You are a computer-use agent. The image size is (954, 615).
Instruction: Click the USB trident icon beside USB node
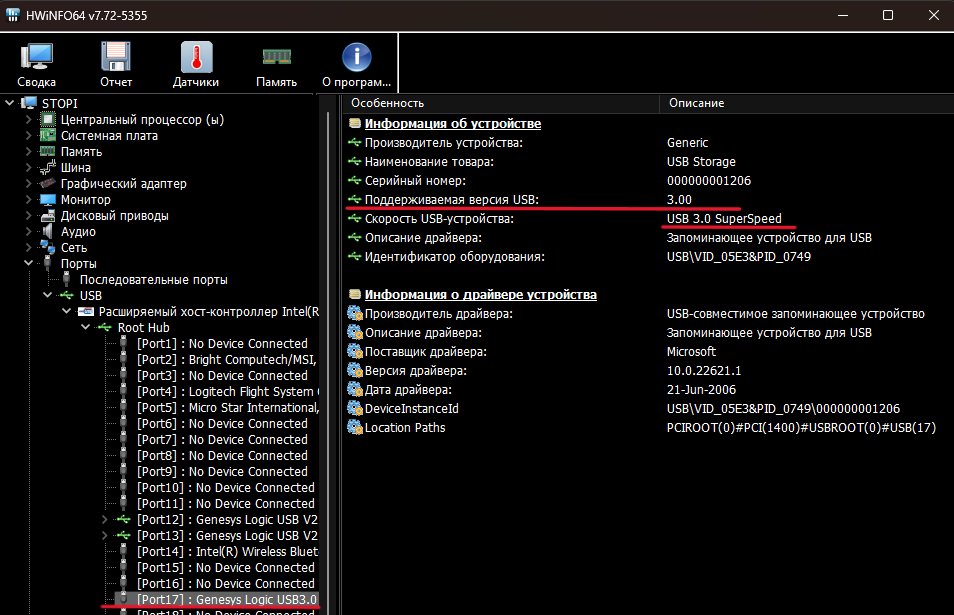tap(66, 295)
